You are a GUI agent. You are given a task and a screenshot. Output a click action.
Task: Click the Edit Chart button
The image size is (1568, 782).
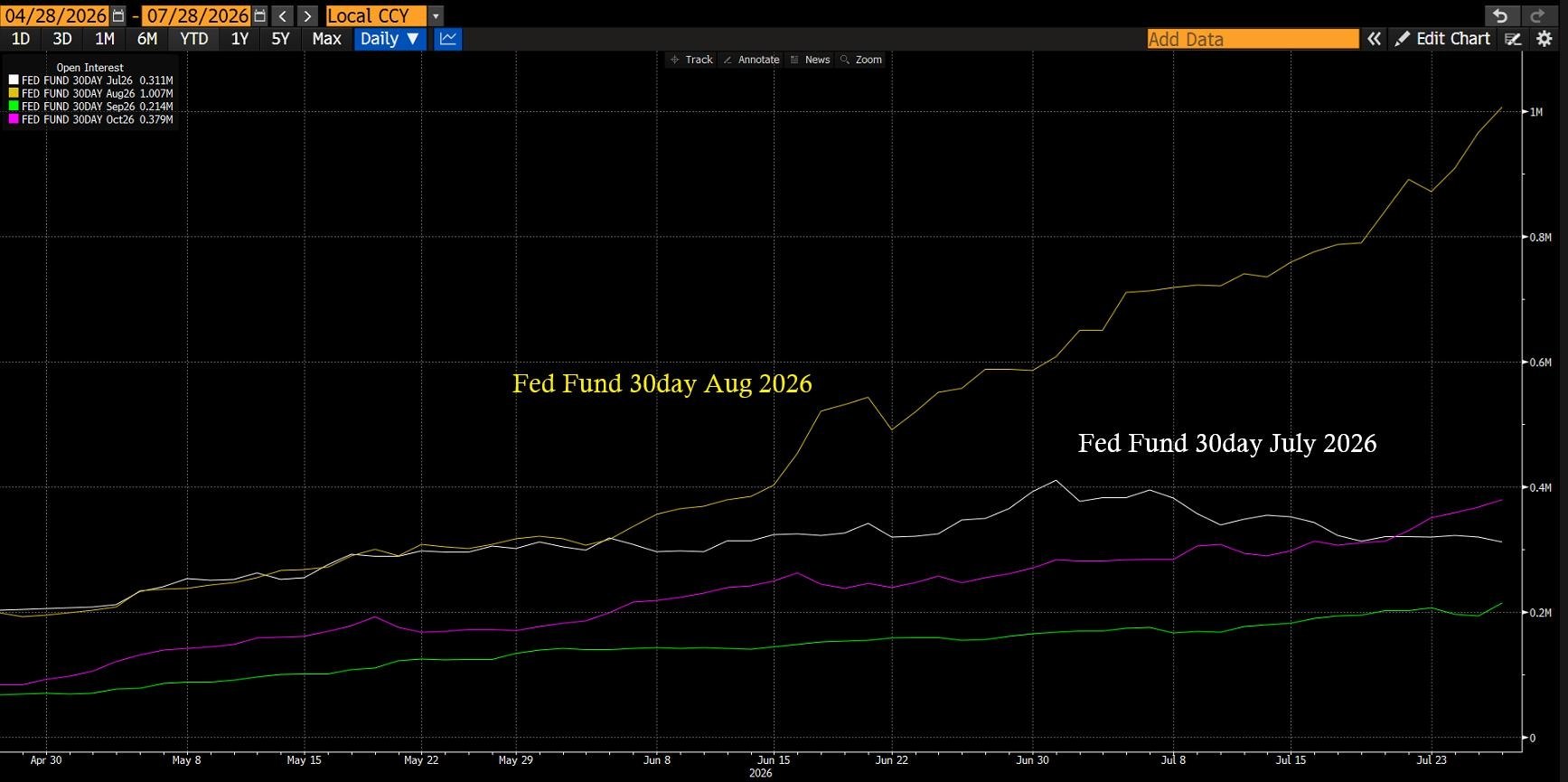[x=1442, y=39]
